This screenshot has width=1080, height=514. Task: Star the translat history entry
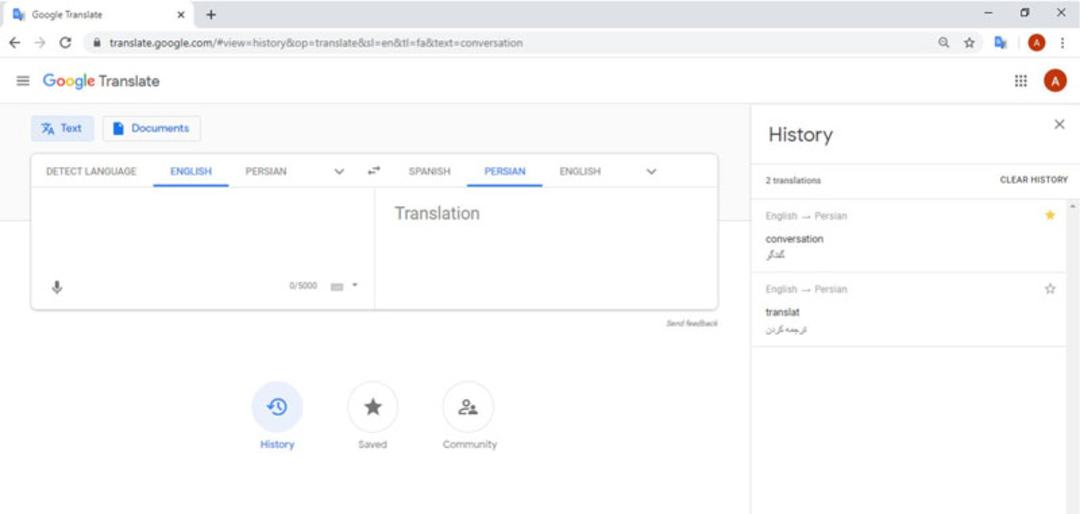[1050, 289]
